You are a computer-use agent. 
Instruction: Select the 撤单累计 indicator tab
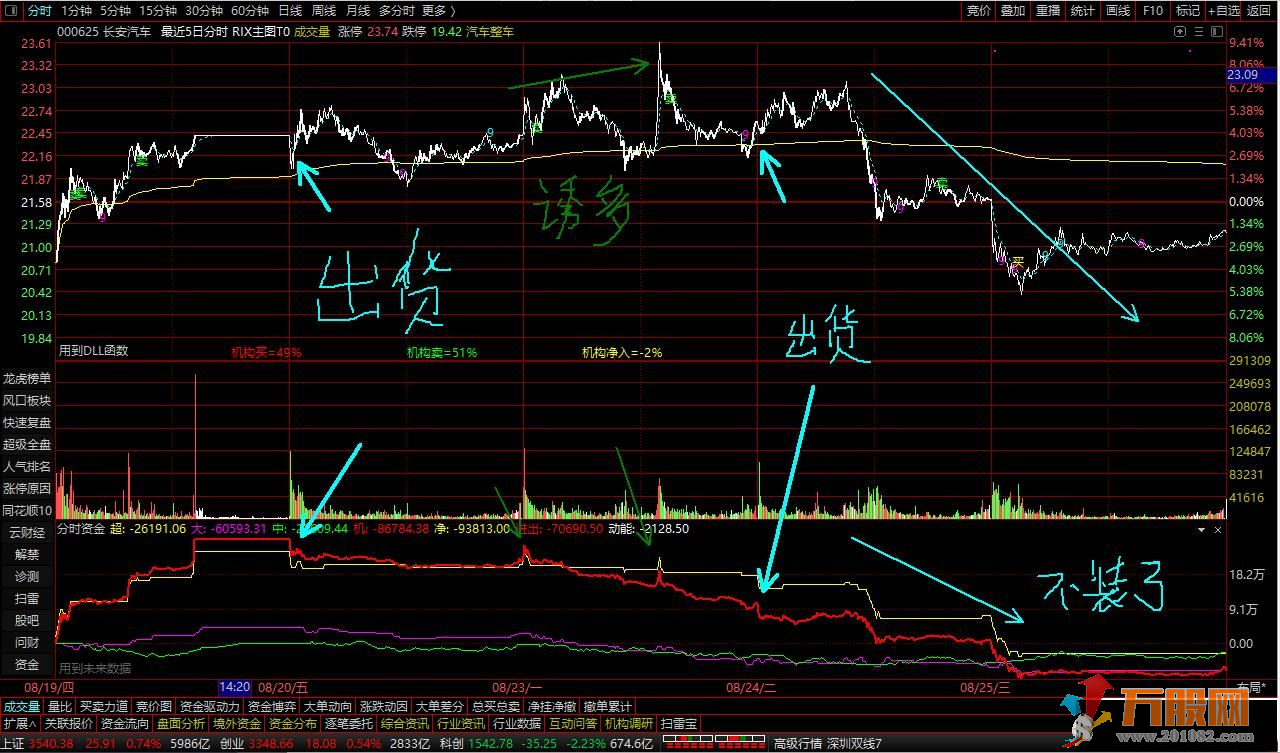pyautogui.click(x=608, y=707)
